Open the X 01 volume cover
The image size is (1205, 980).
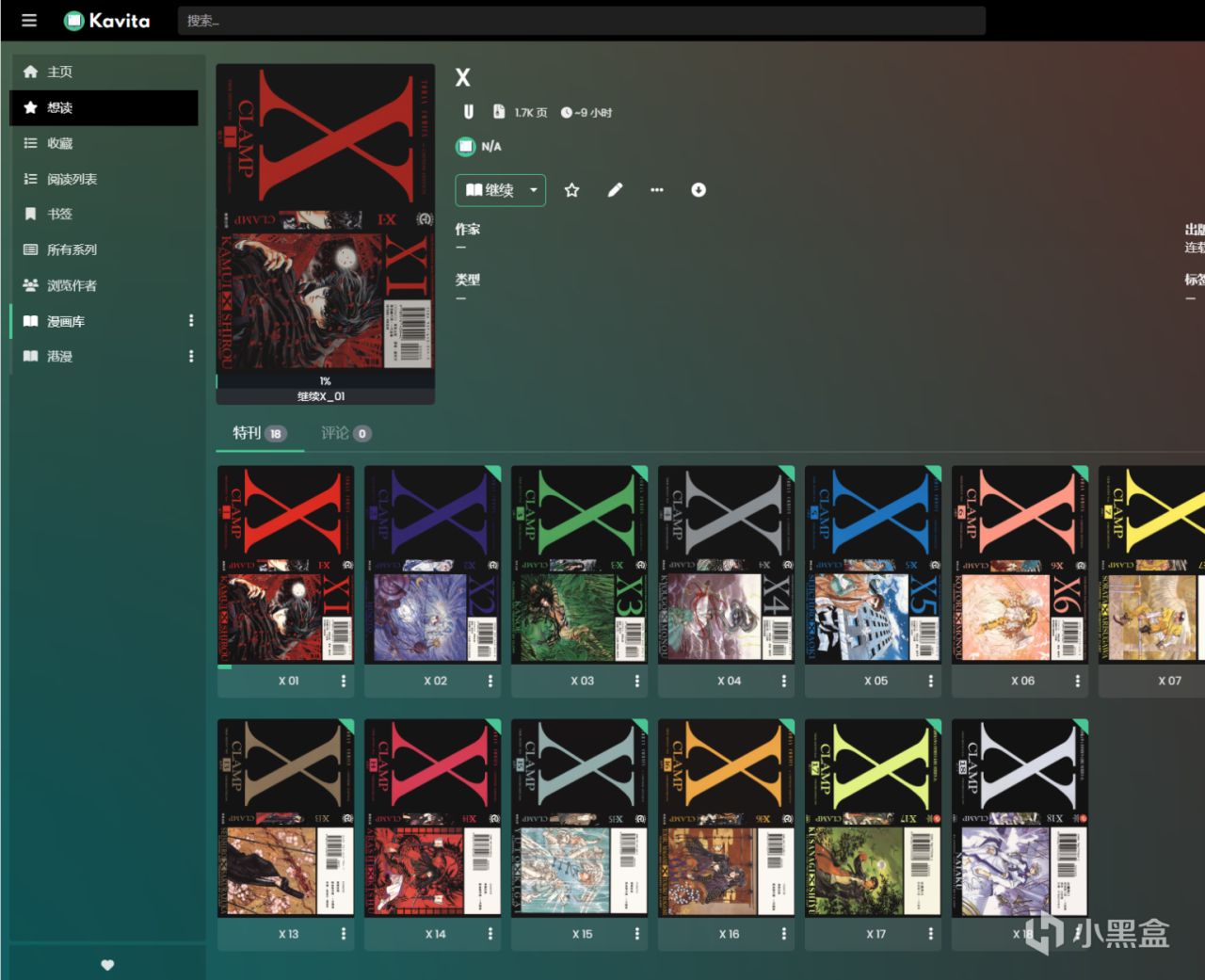[286, 565]
